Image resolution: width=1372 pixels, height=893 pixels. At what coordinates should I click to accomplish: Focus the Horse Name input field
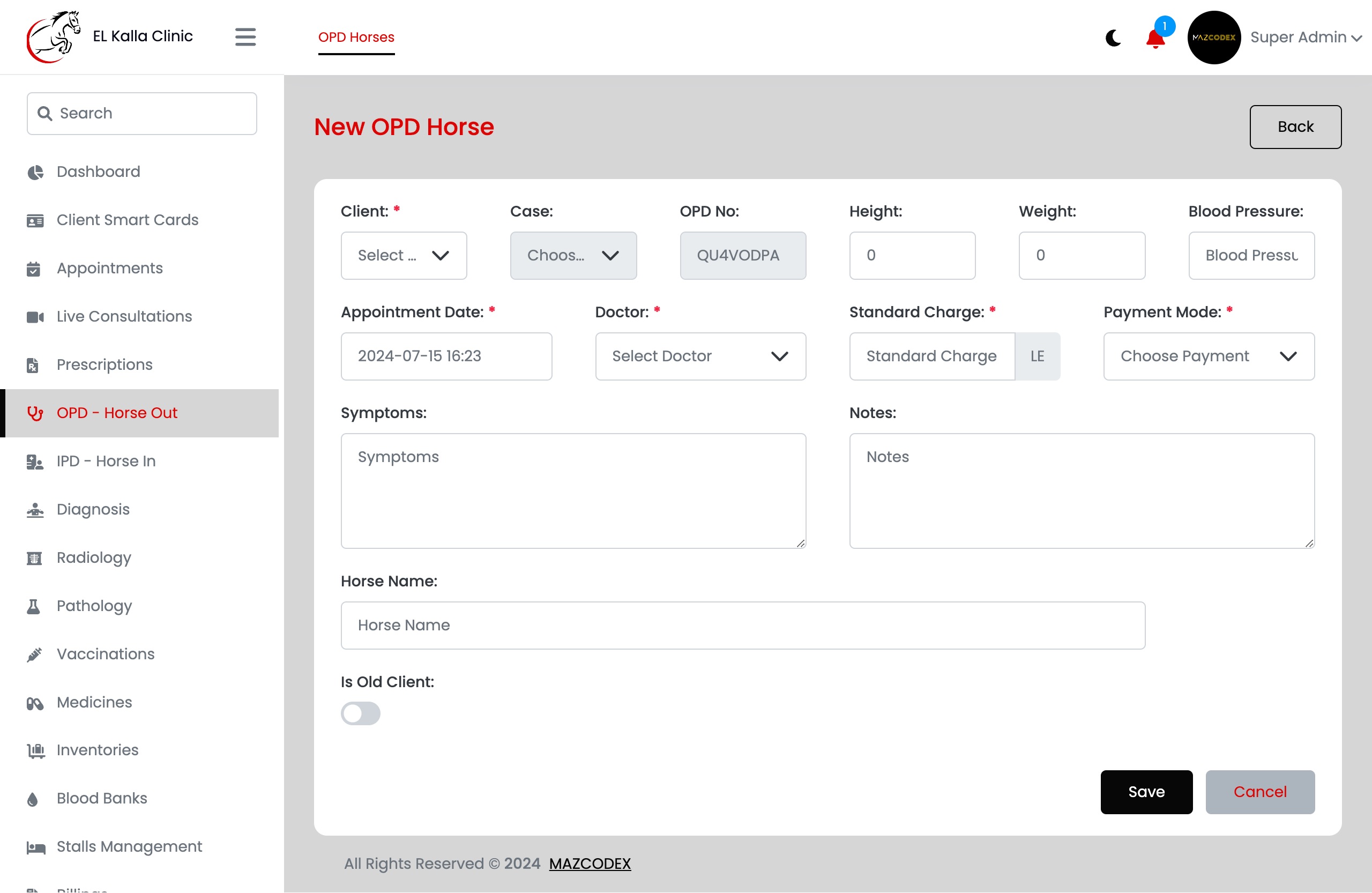tap(742, 626)
